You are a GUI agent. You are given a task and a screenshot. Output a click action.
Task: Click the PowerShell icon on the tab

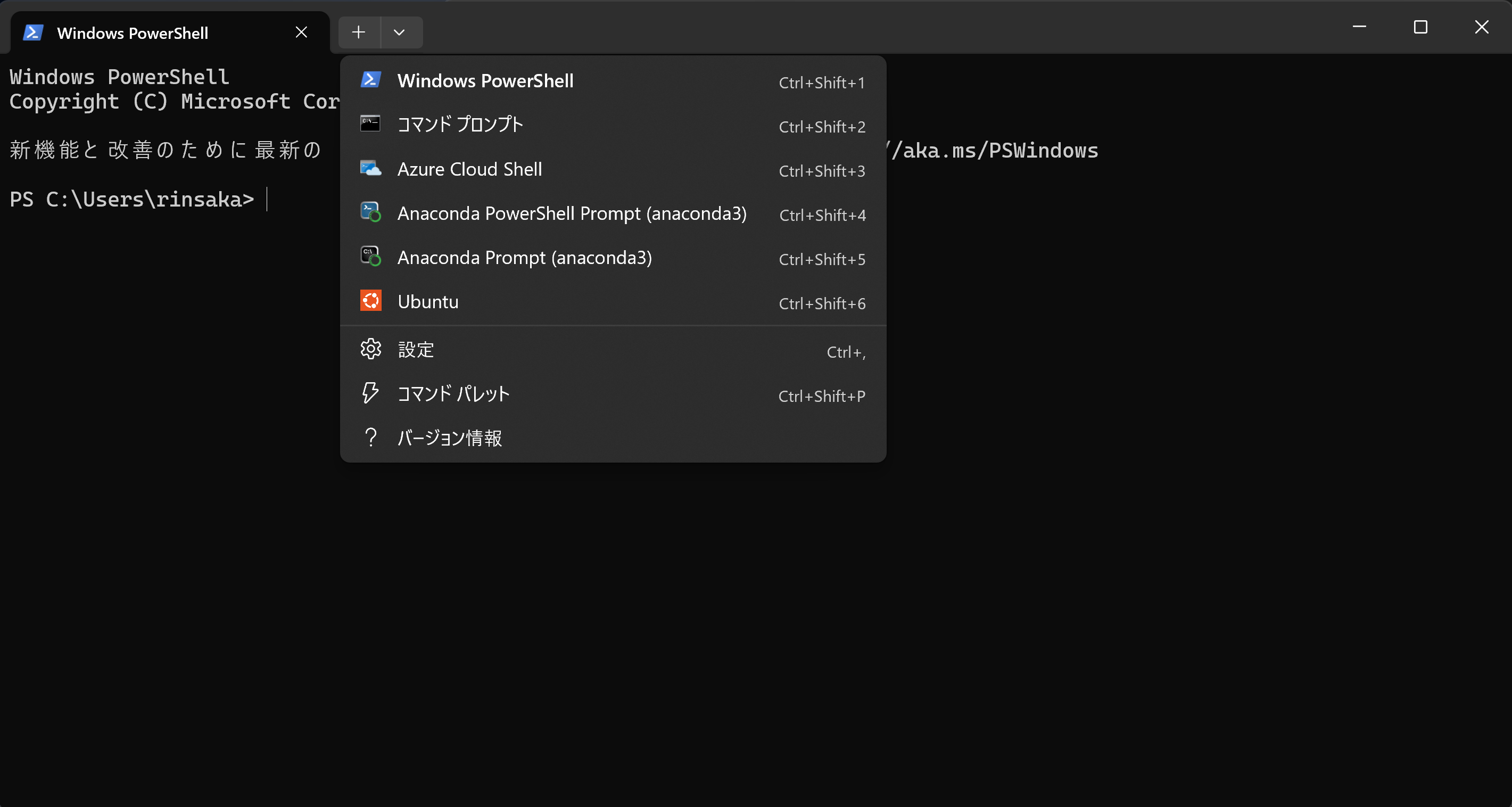coord(33,33)
